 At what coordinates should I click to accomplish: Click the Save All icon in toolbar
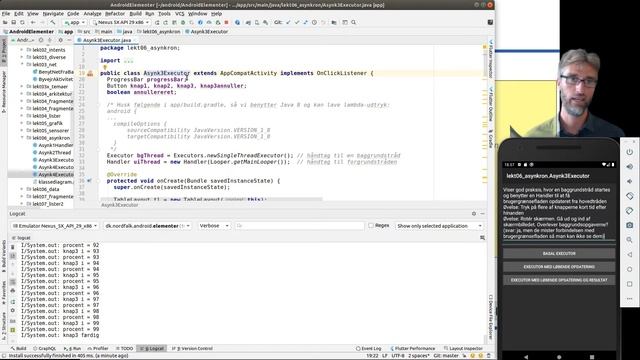pyautogui.click(x=13, y=22)
